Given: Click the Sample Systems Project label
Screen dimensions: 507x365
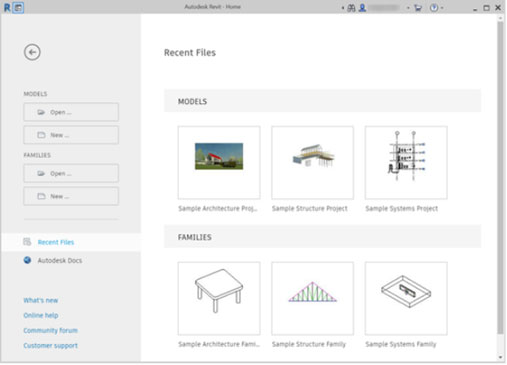Looking at the screenshot, I should pos(402,209).
